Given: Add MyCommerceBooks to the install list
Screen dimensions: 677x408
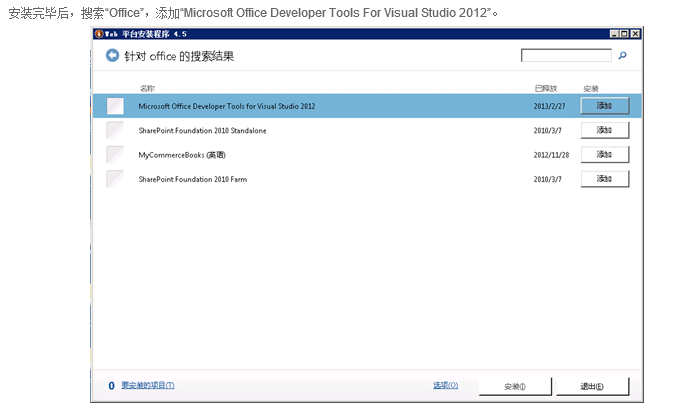Looking at the screenshot, I should click(x=604, y=155).
